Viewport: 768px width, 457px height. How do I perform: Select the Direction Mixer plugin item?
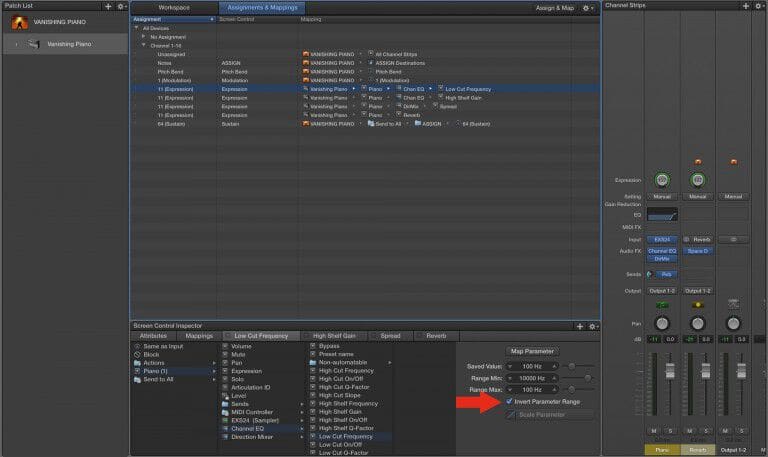pos(252,437)
